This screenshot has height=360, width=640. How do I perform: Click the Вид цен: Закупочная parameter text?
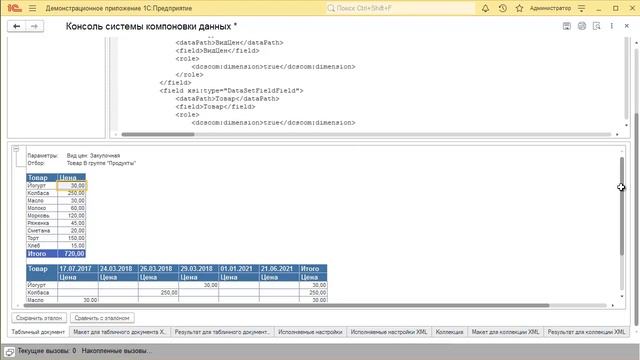pos(93,156)
